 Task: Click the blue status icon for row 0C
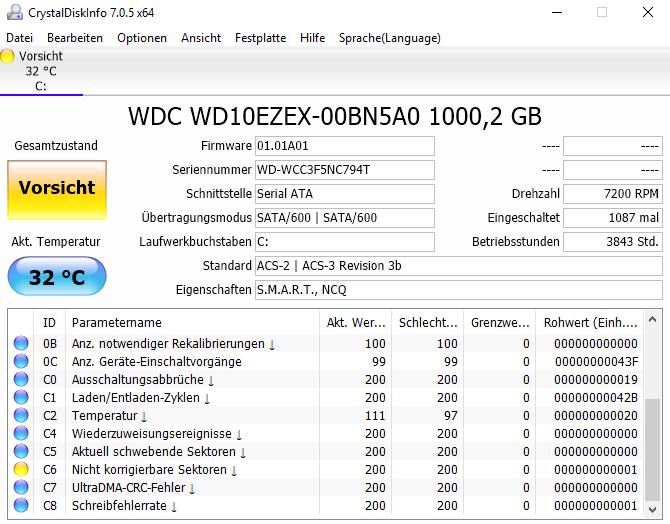tap(21, 361)
